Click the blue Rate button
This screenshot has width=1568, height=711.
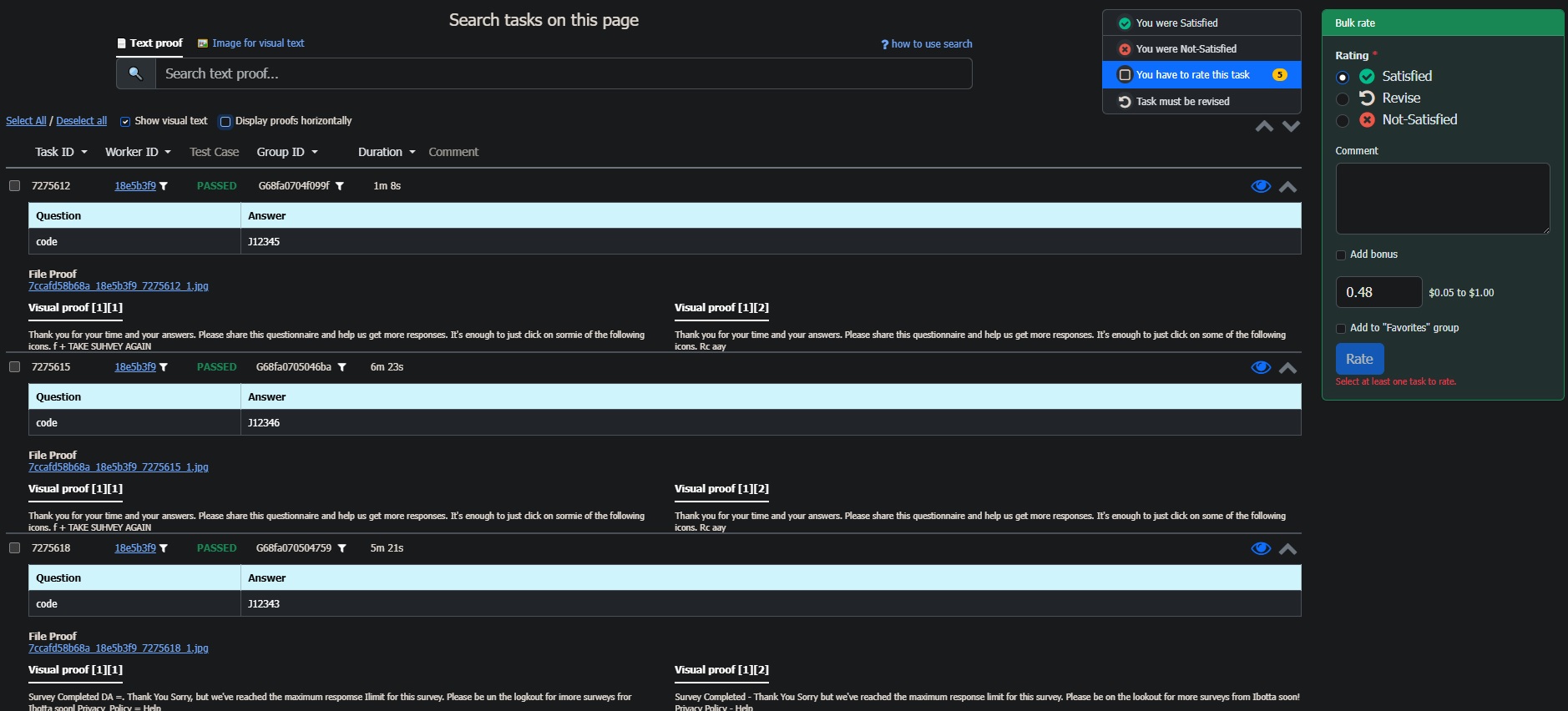point(1358,359)
